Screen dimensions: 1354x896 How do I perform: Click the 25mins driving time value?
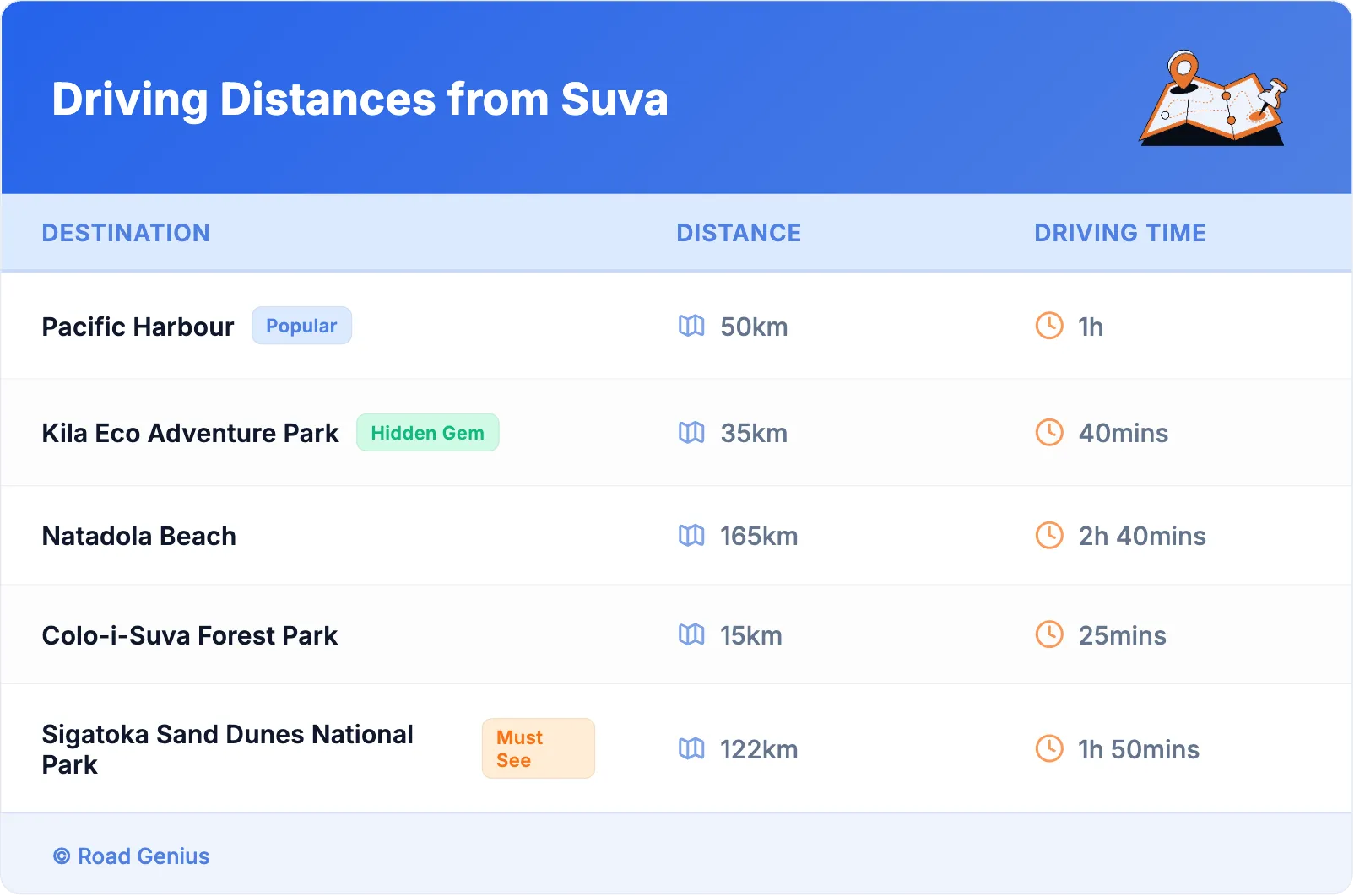(1122, 635)
